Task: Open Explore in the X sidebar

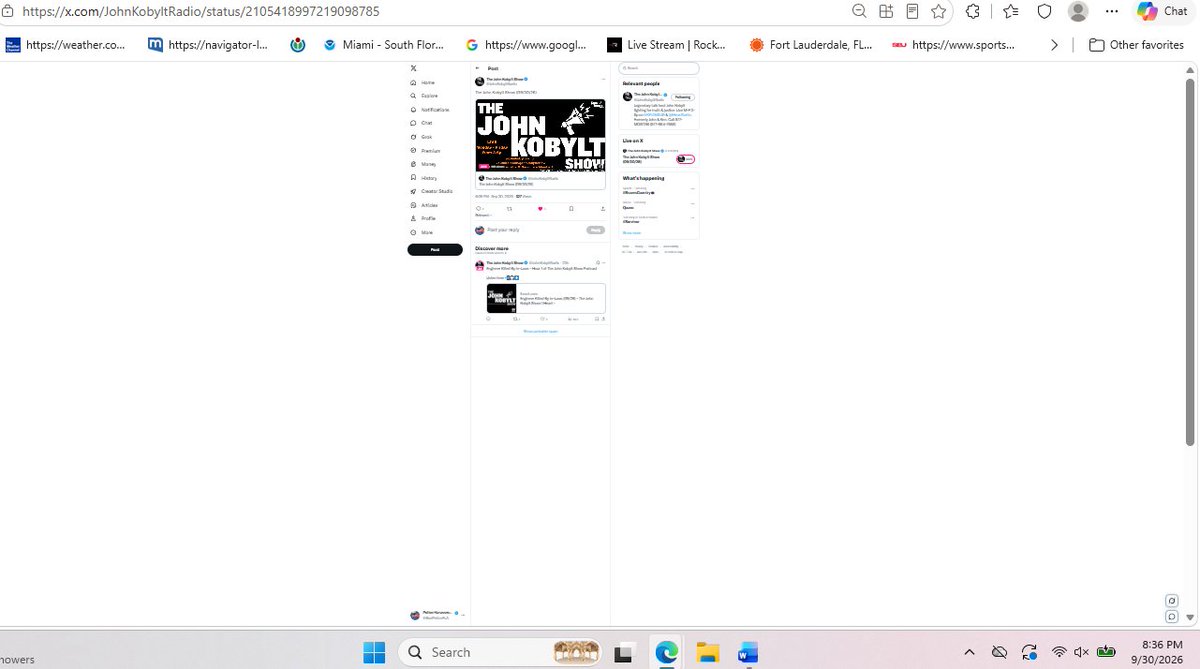Action: click(423, 96)
